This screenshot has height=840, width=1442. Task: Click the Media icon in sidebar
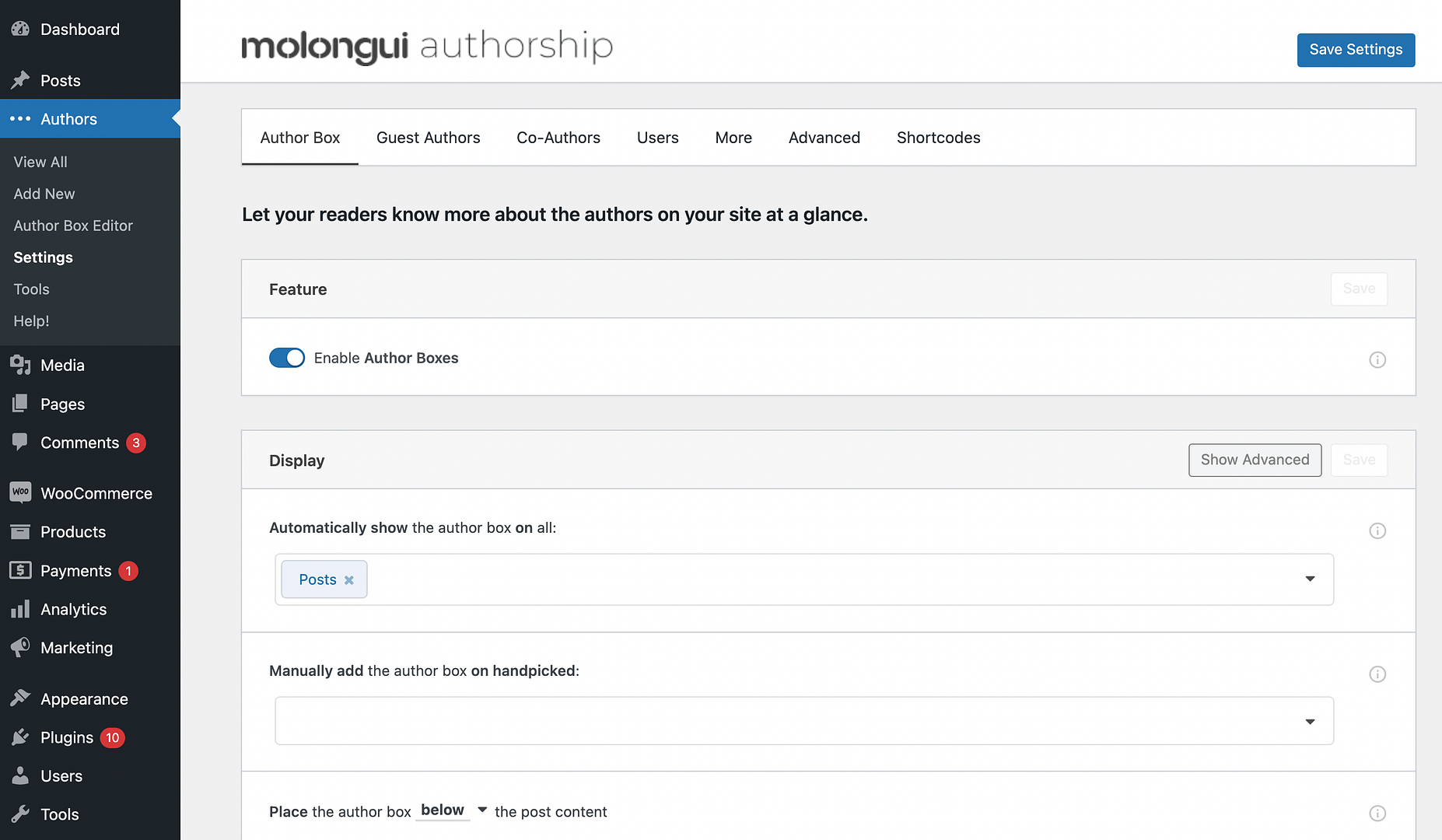[x=20, y=365]
